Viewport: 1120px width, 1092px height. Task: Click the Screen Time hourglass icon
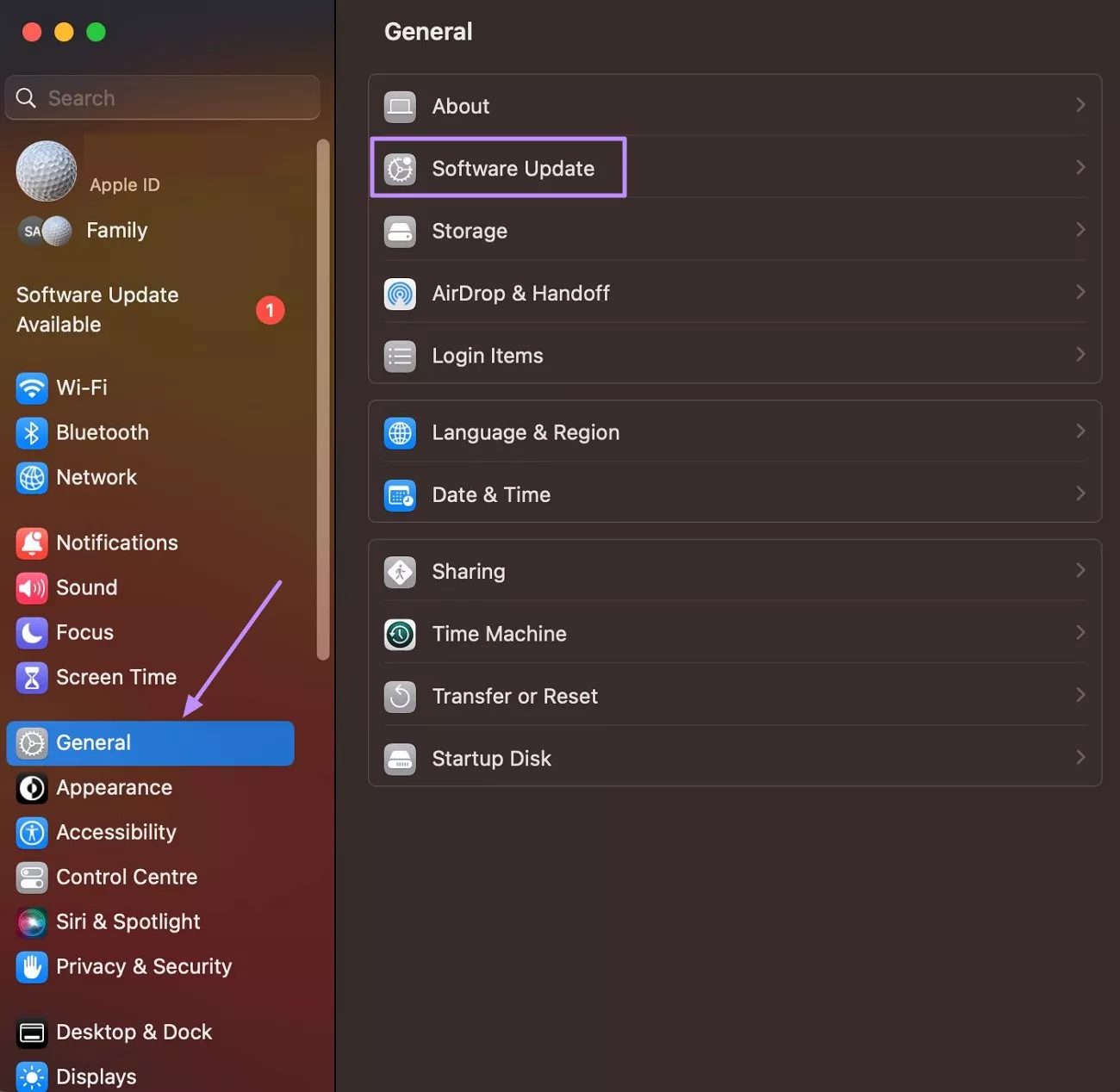coord(32,677)
